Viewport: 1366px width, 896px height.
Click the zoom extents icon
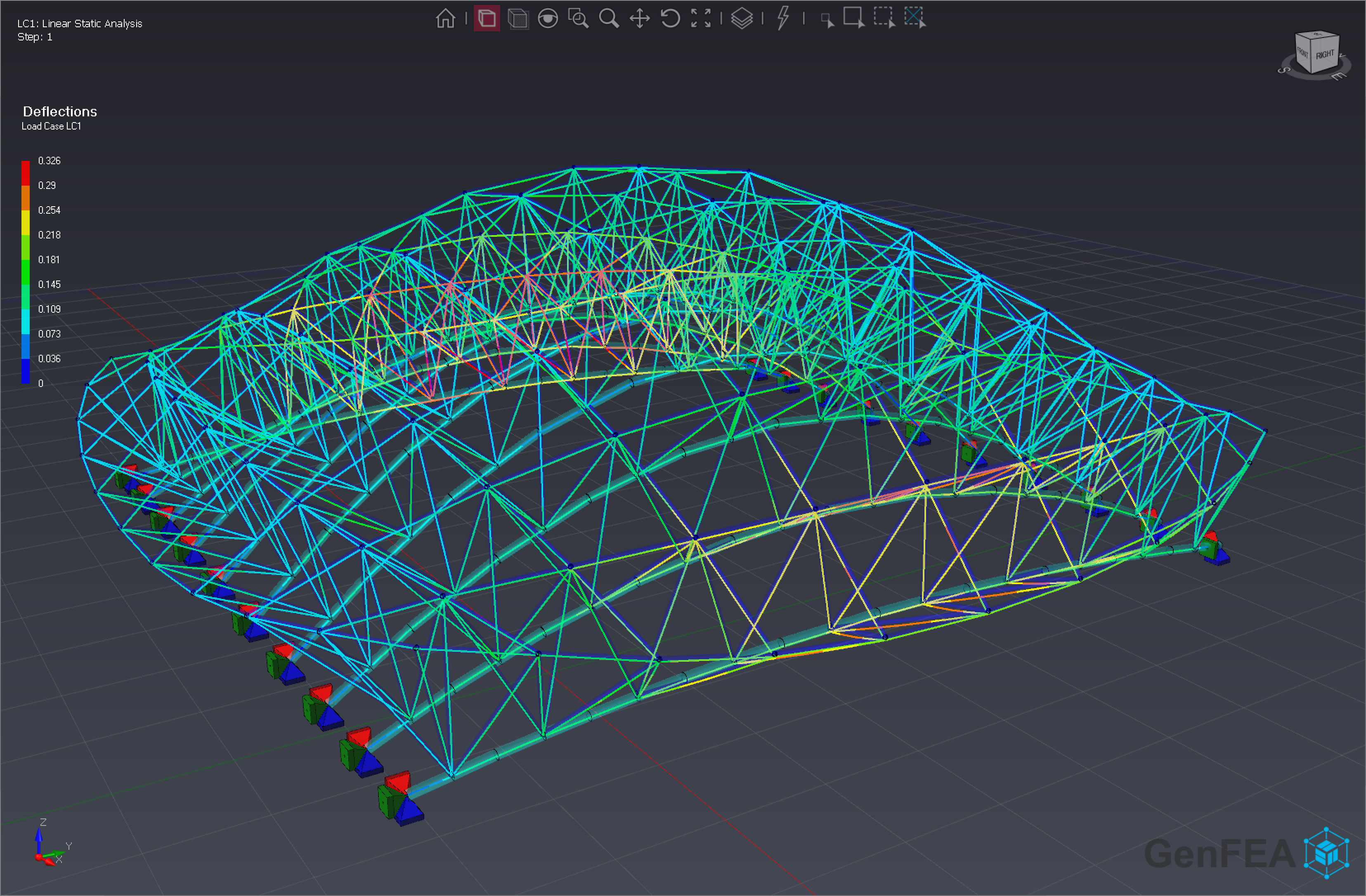click(700, 18)
